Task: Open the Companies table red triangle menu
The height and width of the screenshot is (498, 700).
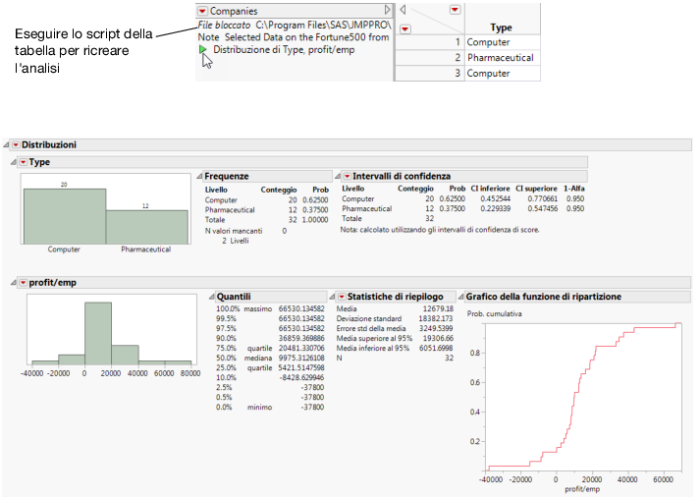Action: pos(202,11)
